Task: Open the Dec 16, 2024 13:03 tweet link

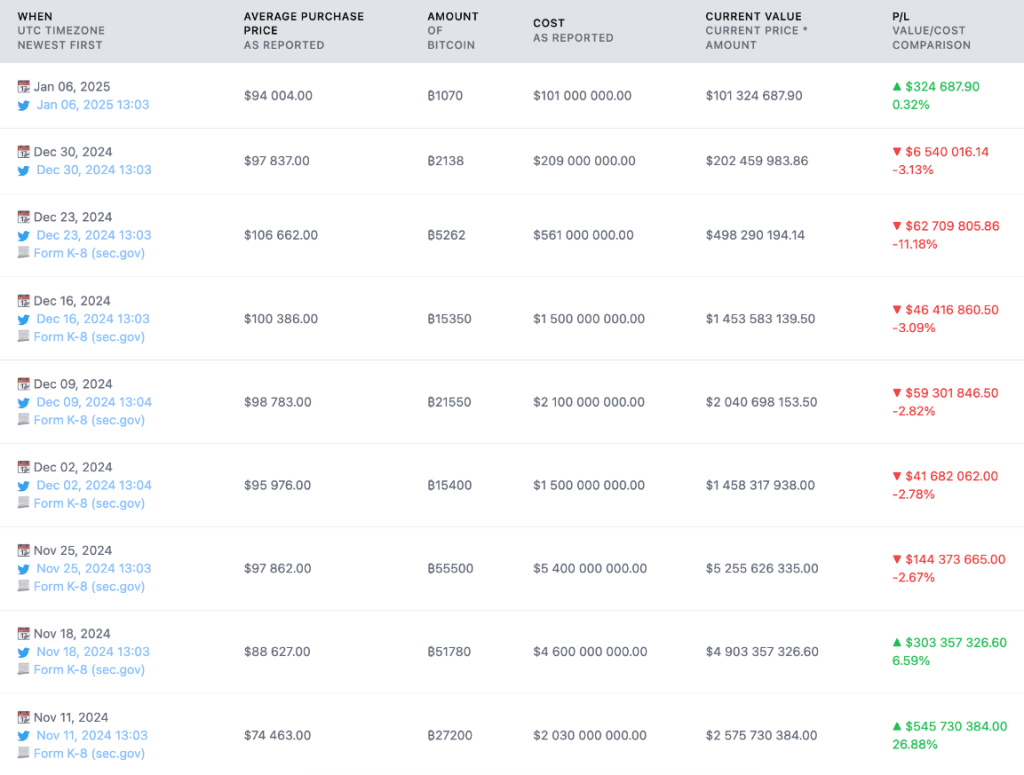Action: (x=93, y=319)
